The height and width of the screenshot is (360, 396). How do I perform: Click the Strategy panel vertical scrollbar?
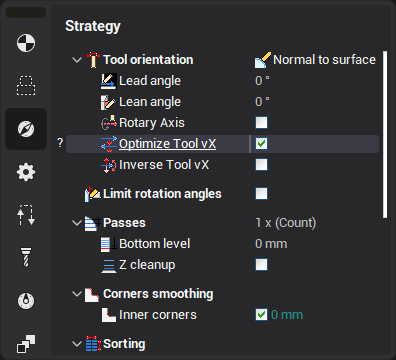pyautogui.click(x=385, y=135)
